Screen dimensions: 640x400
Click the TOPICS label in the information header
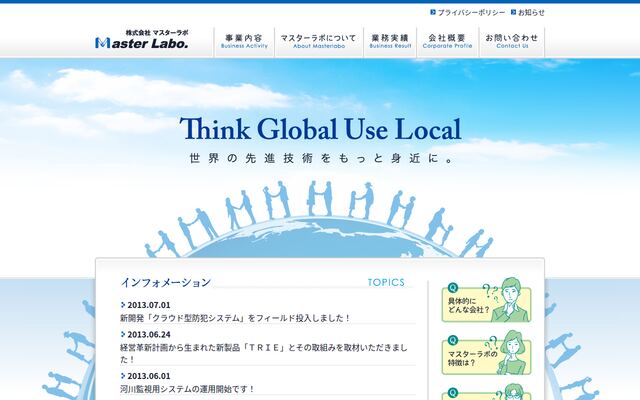[x=386, y=282]
